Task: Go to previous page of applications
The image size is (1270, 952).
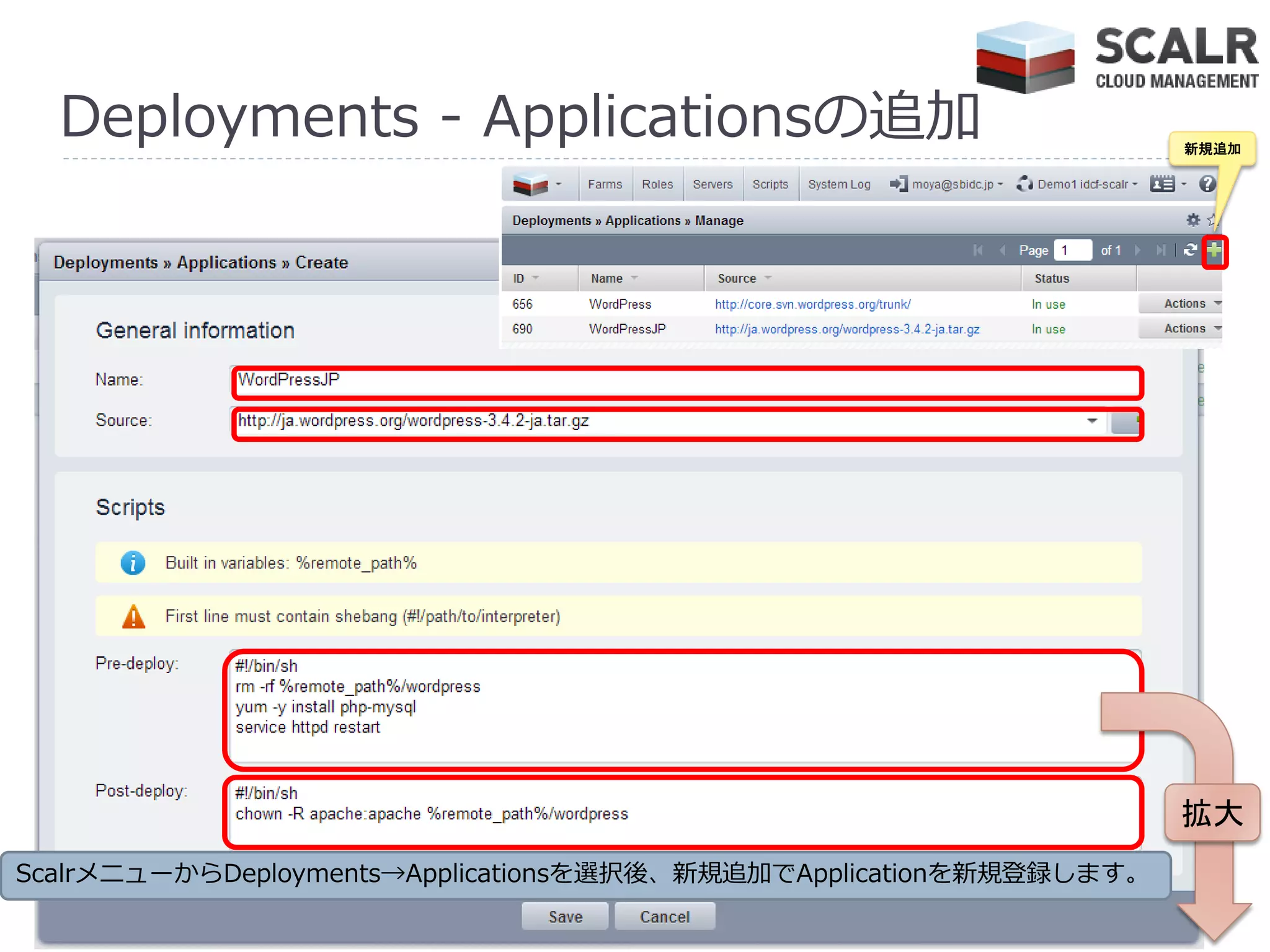Action: tap(1003, 250)
